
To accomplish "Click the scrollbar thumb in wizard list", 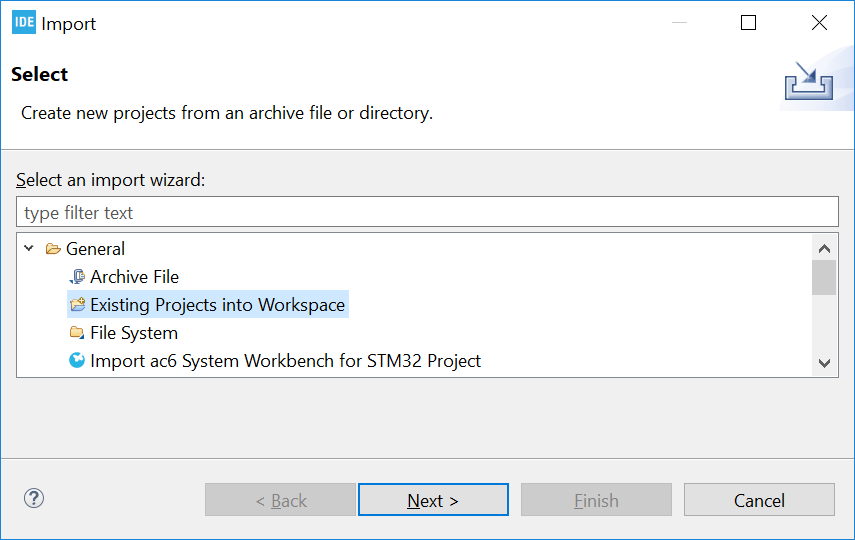I will point(824,278).
